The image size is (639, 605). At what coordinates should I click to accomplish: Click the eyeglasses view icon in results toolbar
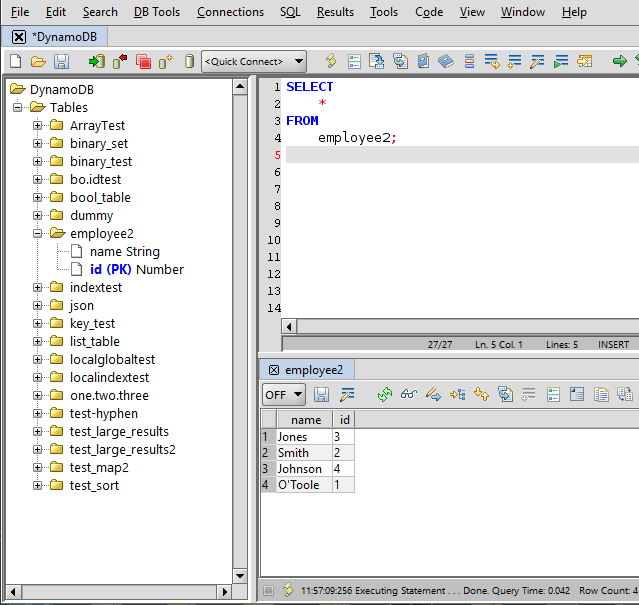pyautogui.click(x=409, y=394)
